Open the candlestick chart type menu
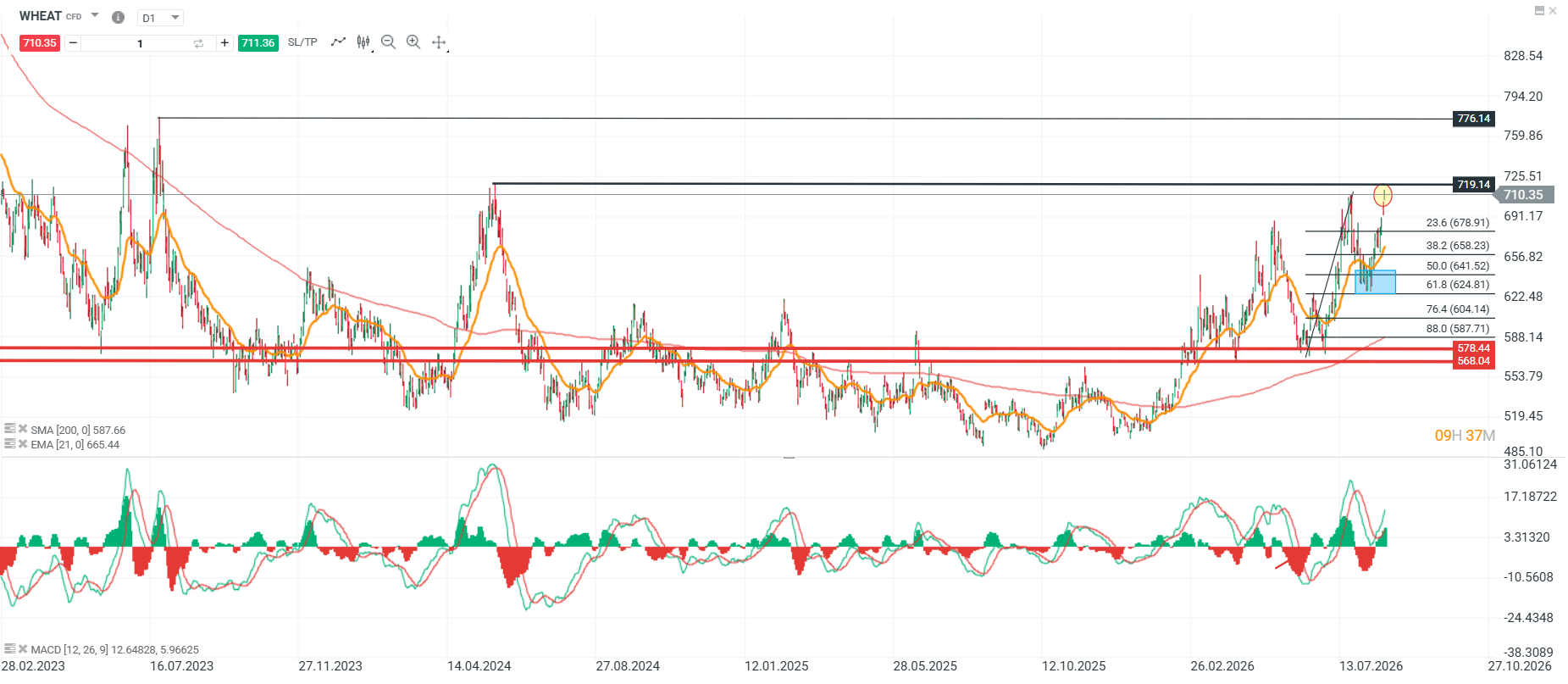 click(x=364, y=42)
